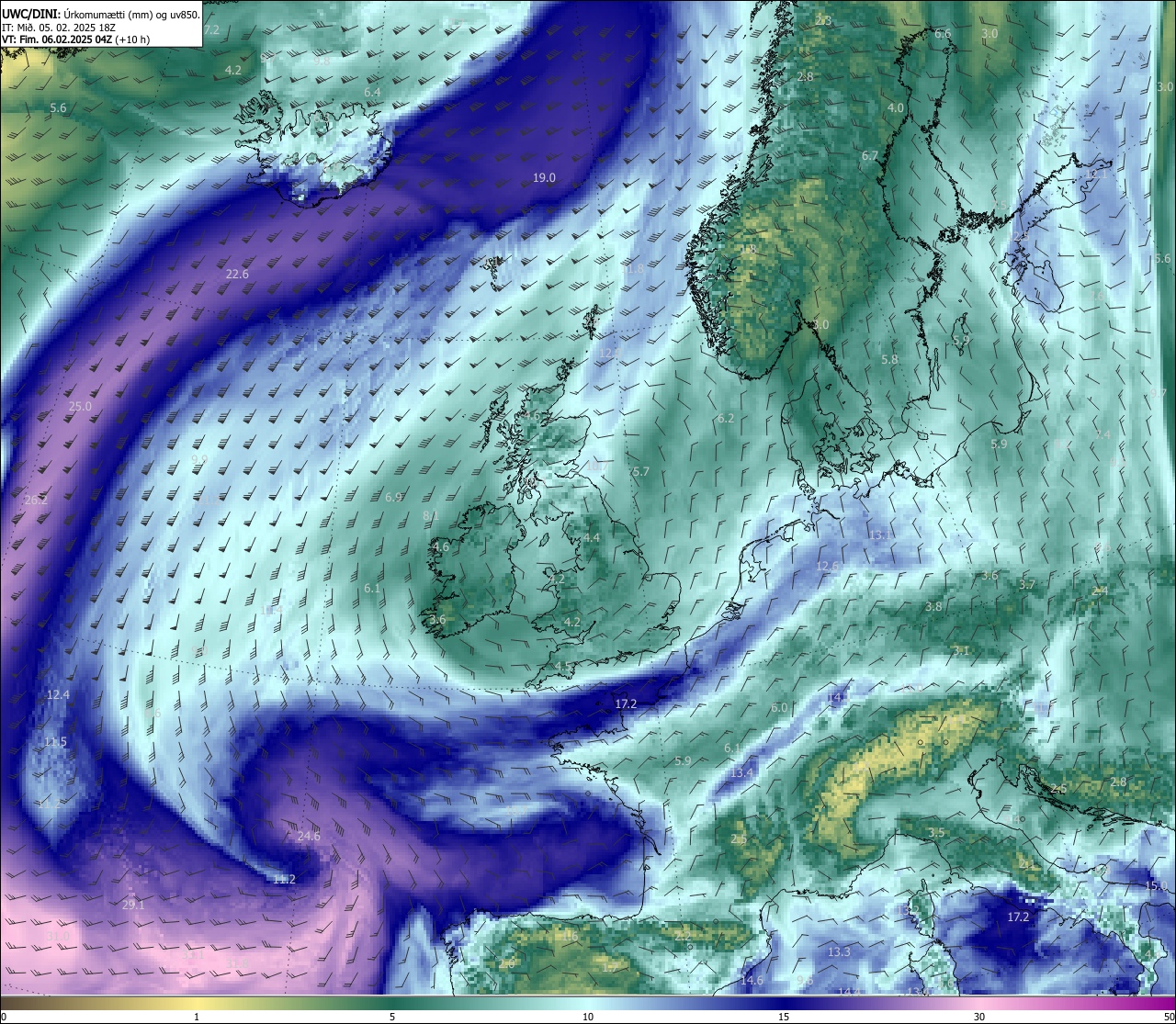Screen dimensions: 1176x1024
Task: Click the 12.6 value over Germany
Action: (827, 566)
